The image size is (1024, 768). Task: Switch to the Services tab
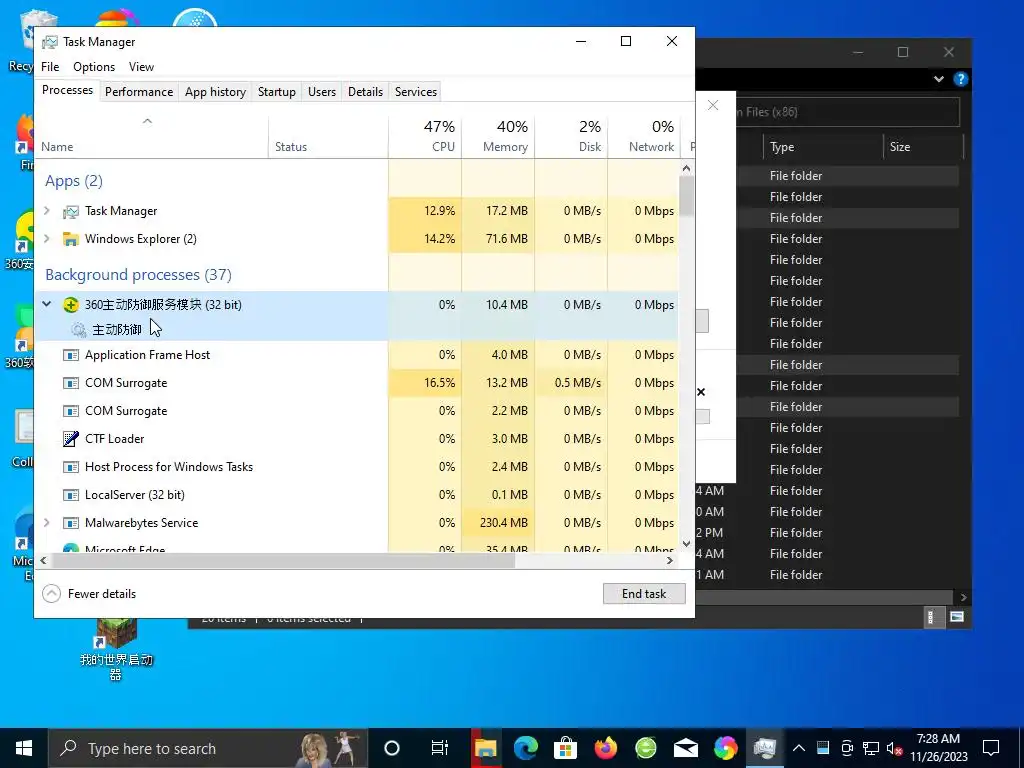[416, 92]
